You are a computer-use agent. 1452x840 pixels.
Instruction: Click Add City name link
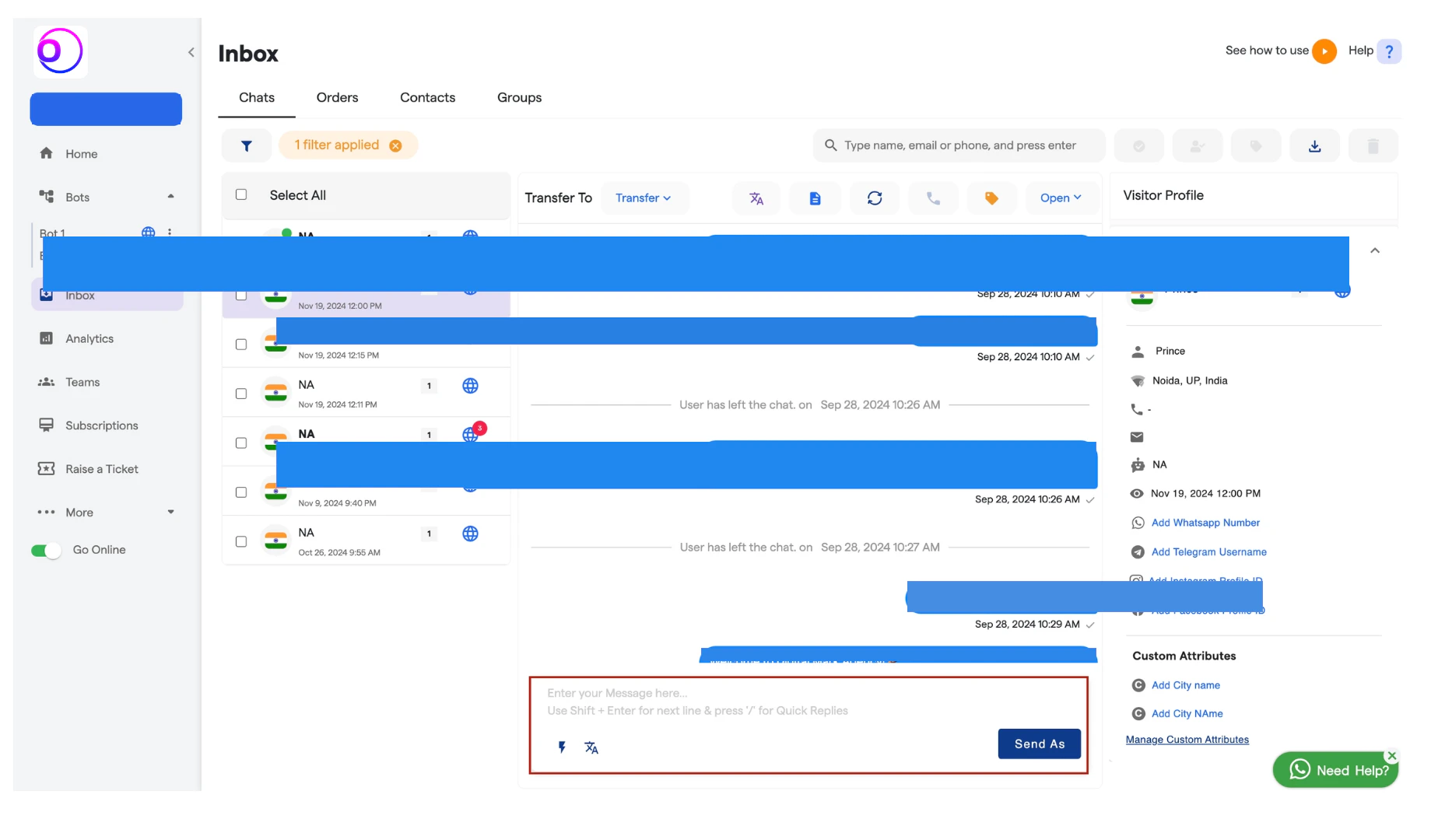1185,685
